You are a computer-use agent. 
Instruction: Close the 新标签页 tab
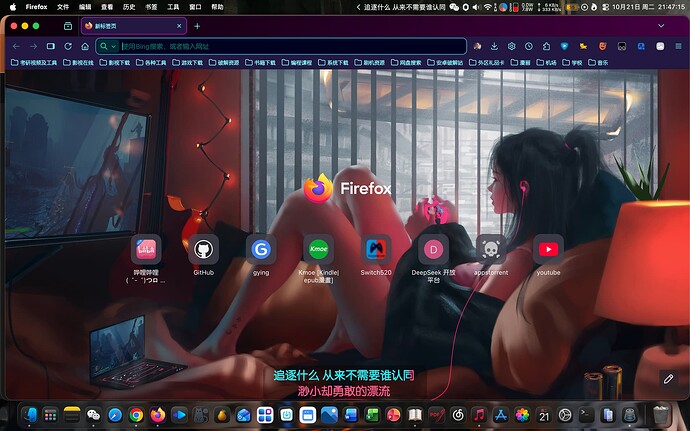179,26
